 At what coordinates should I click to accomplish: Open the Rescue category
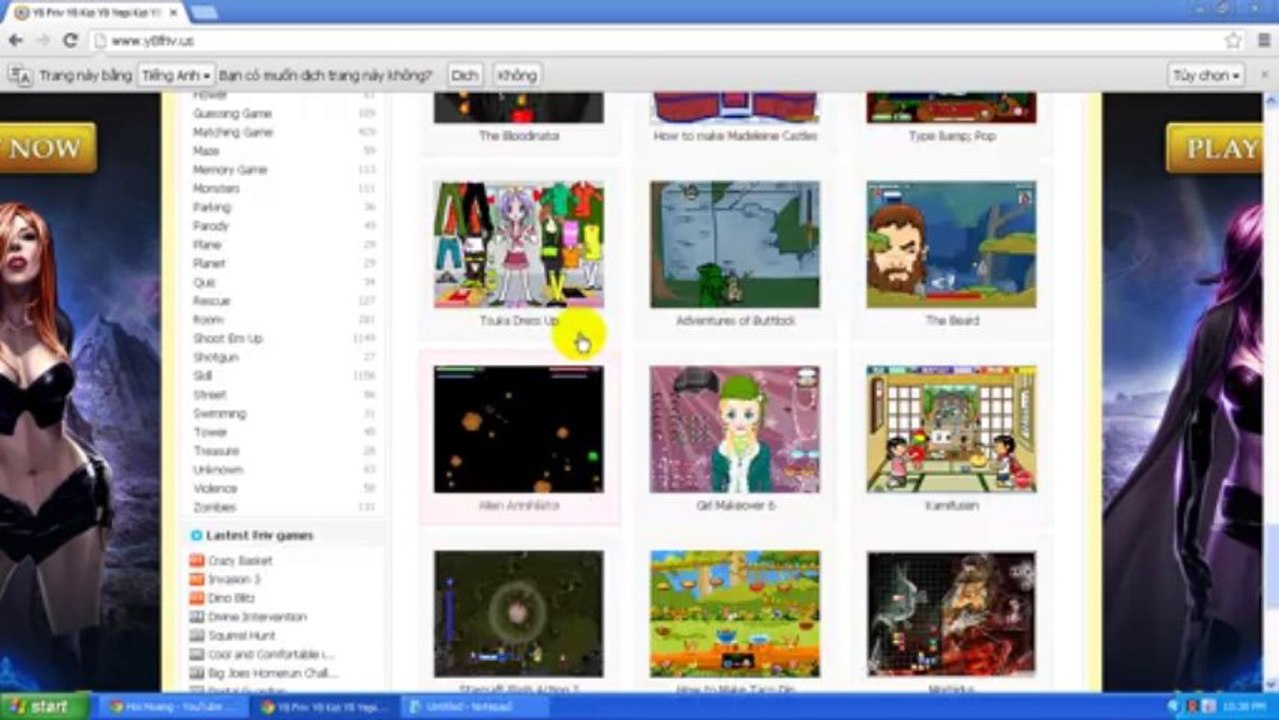click(211, 301)
